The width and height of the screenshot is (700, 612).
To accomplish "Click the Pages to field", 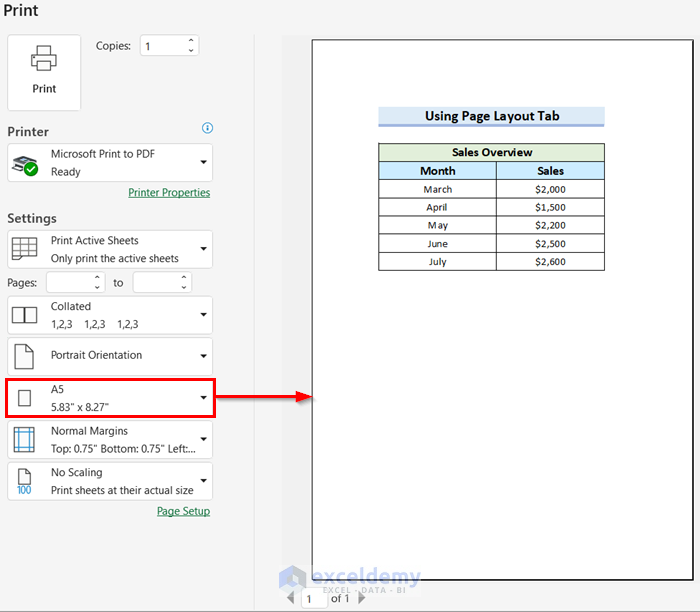I will (156, 283).
